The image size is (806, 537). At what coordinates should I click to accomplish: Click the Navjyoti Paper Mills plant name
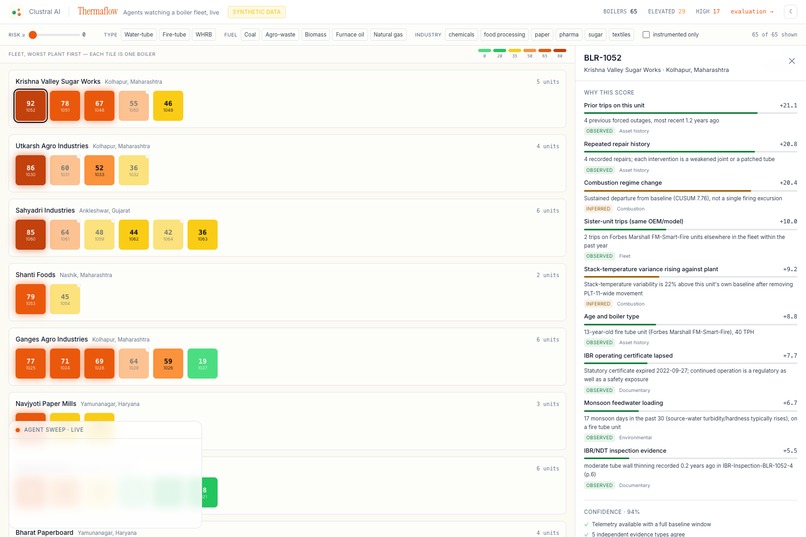click(x=46, y=403)
